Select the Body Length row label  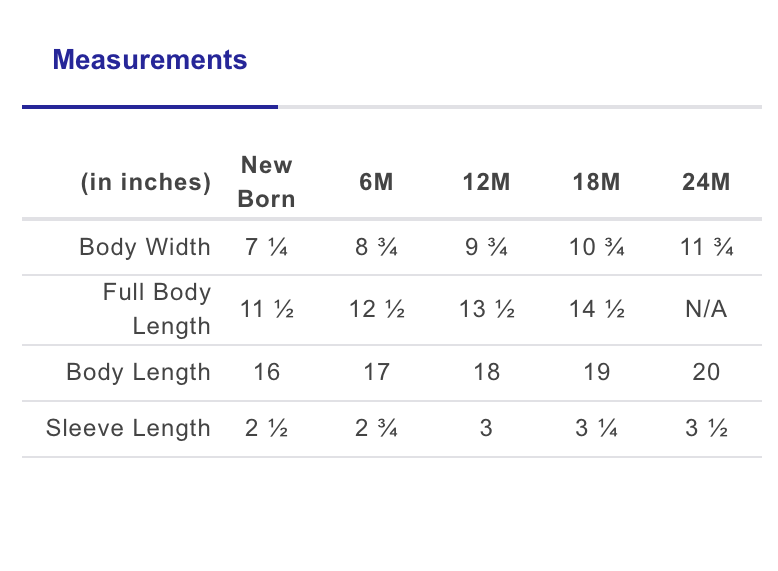coord(139,373)
